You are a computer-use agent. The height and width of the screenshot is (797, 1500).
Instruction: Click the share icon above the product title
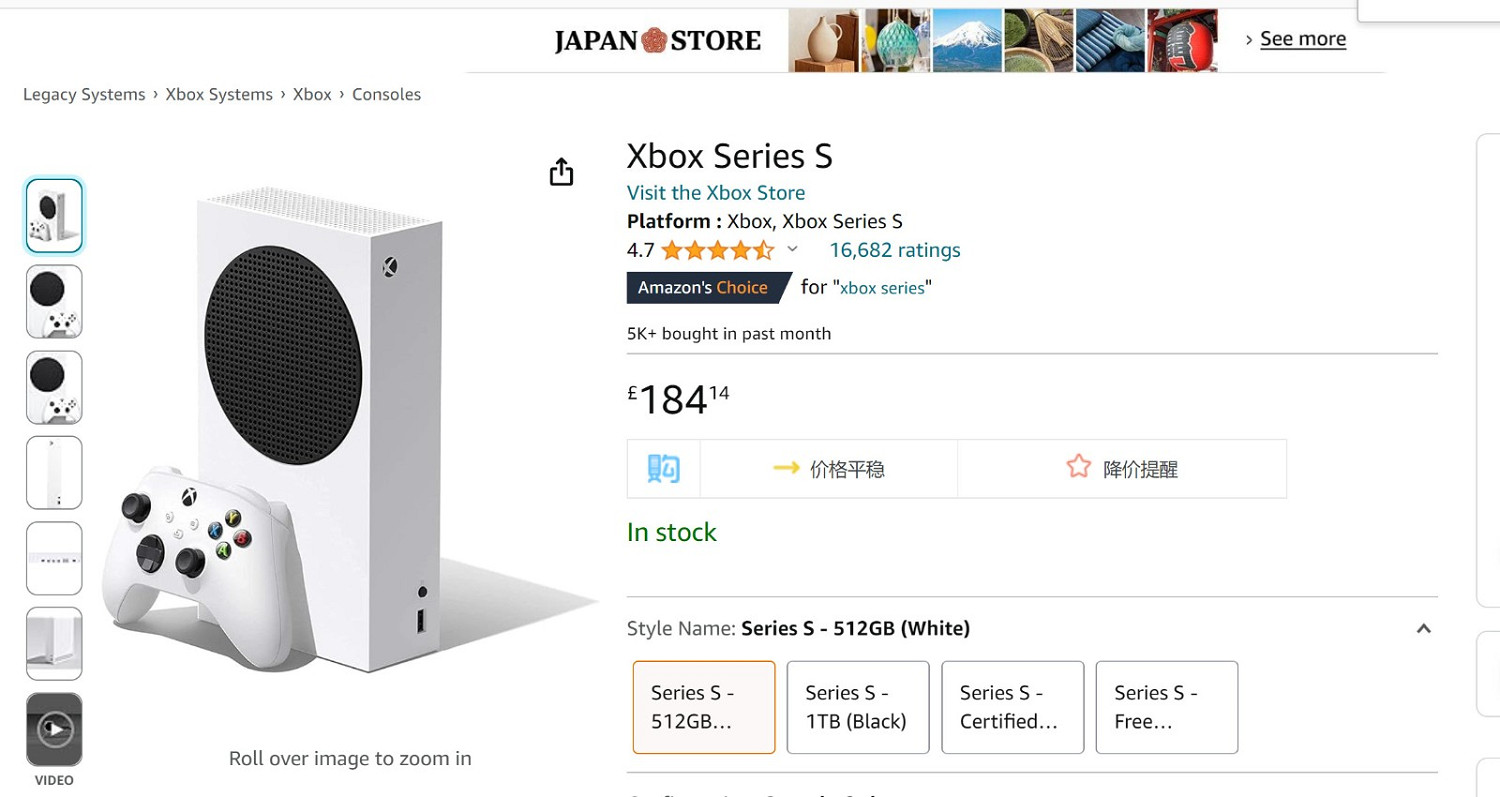(561, 171)
